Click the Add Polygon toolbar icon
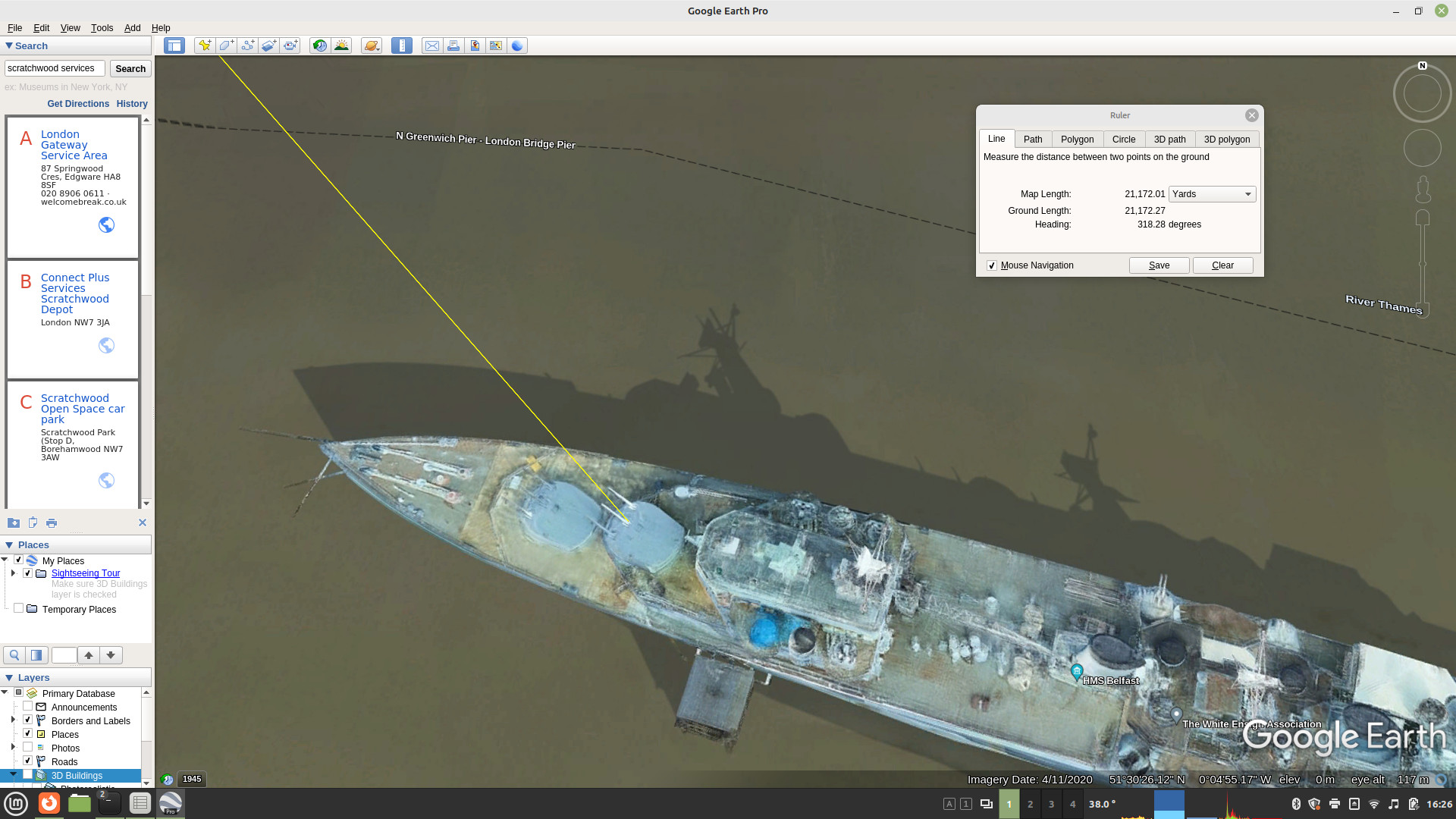This screenshot has width=1456, height=819. (x=226, y=45)
